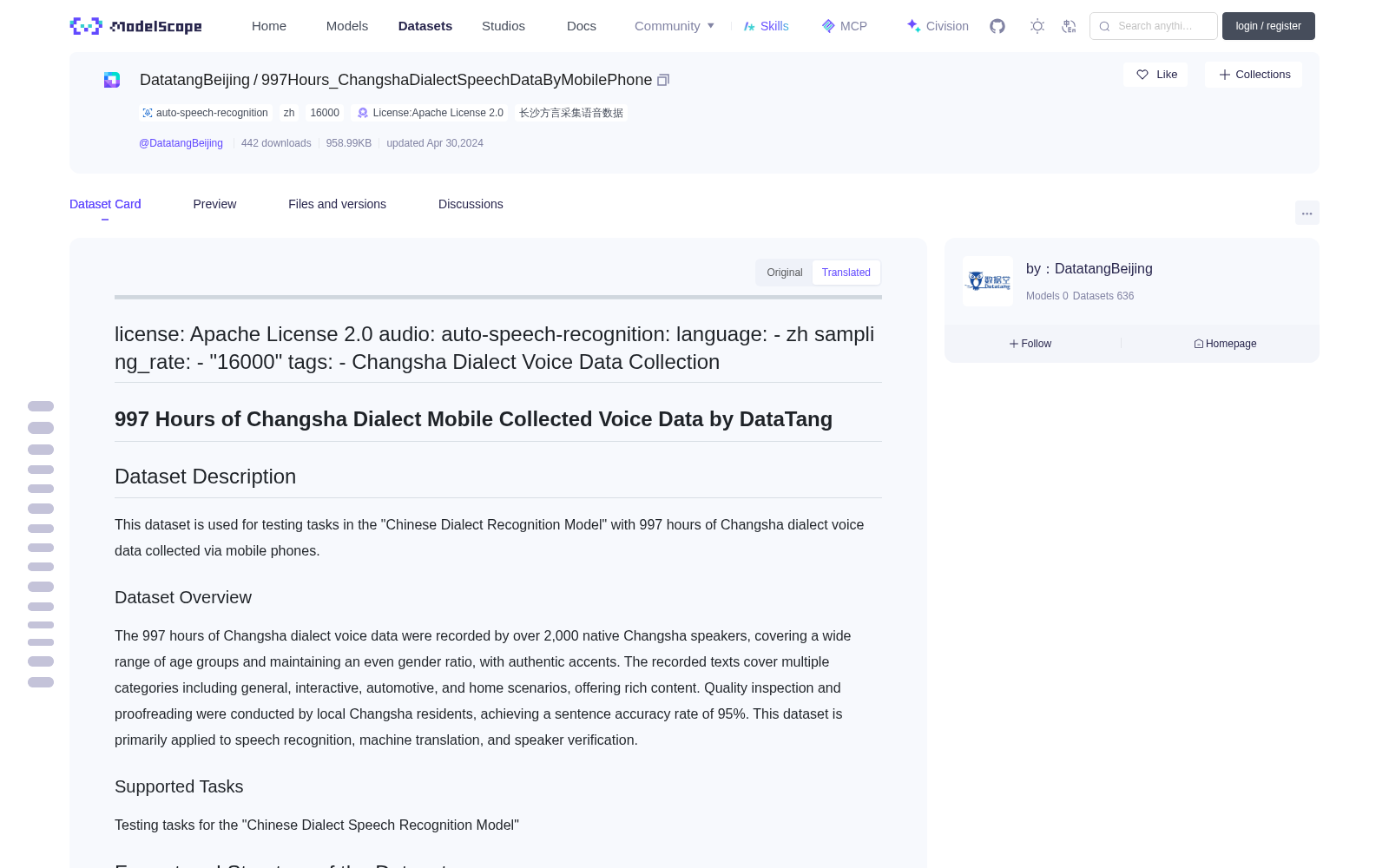This screenshot has height=868, width=1389.
Task: Open the Files and versions tab
Action: click(337, 204)
